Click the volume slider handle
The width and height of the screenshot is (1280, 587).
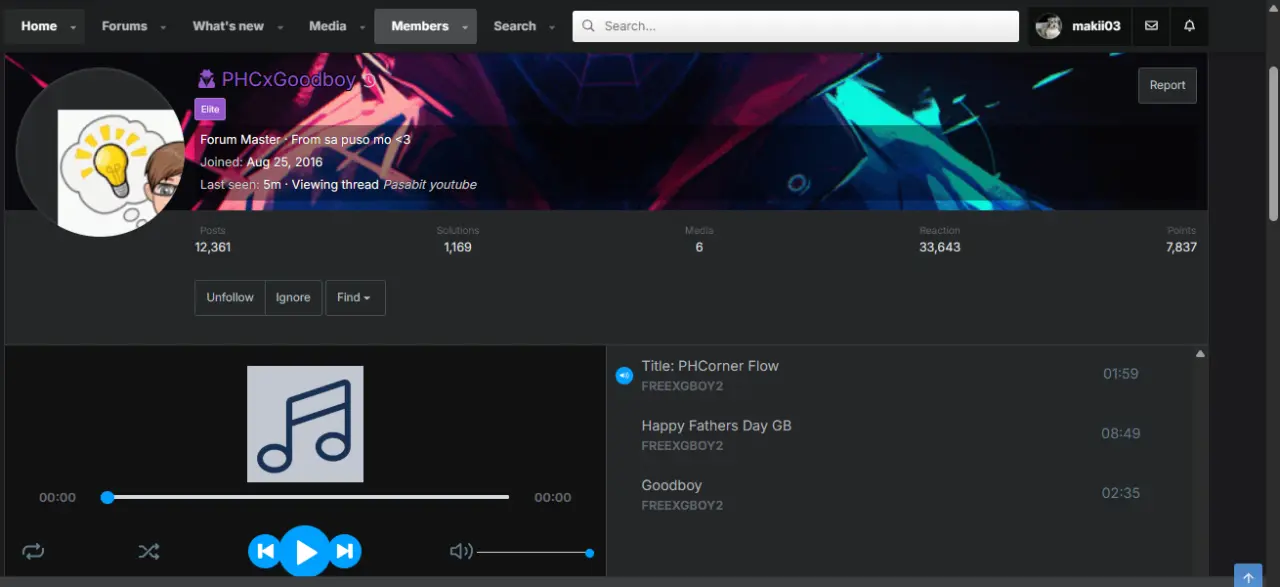[589, 552]
